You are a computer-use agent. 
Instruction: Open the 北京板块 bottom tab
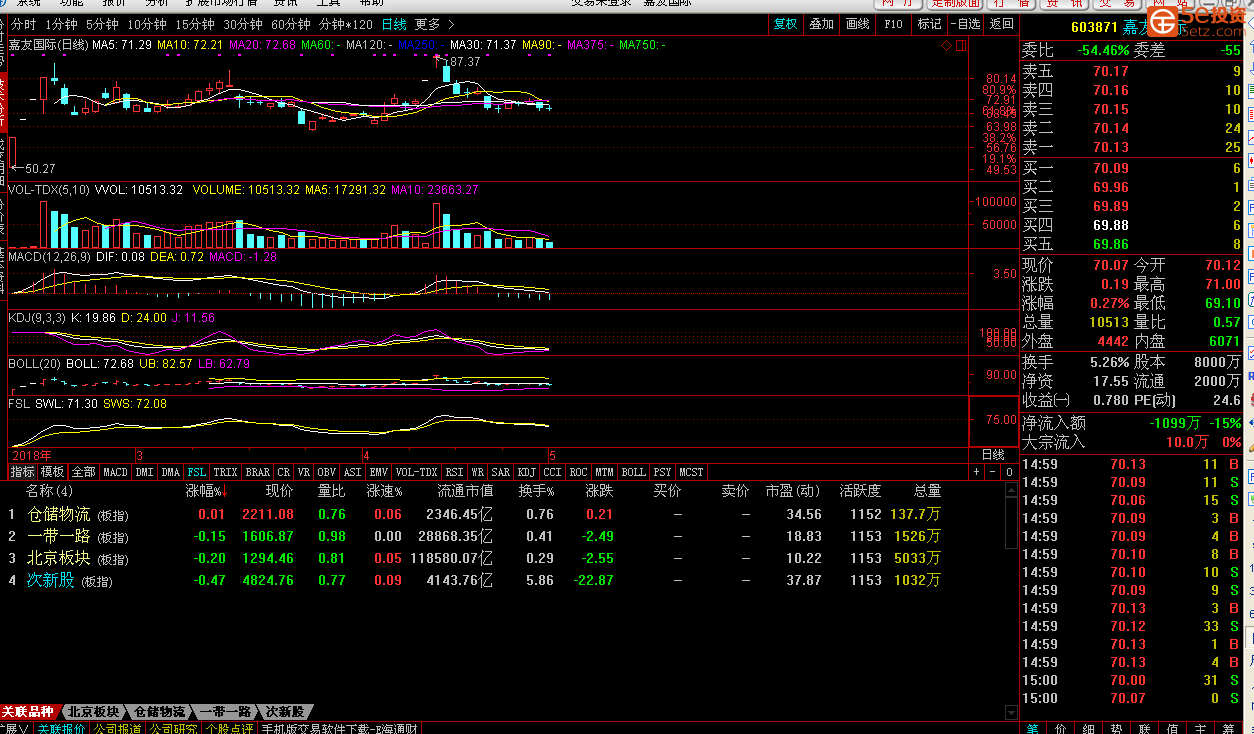(93, 712)
